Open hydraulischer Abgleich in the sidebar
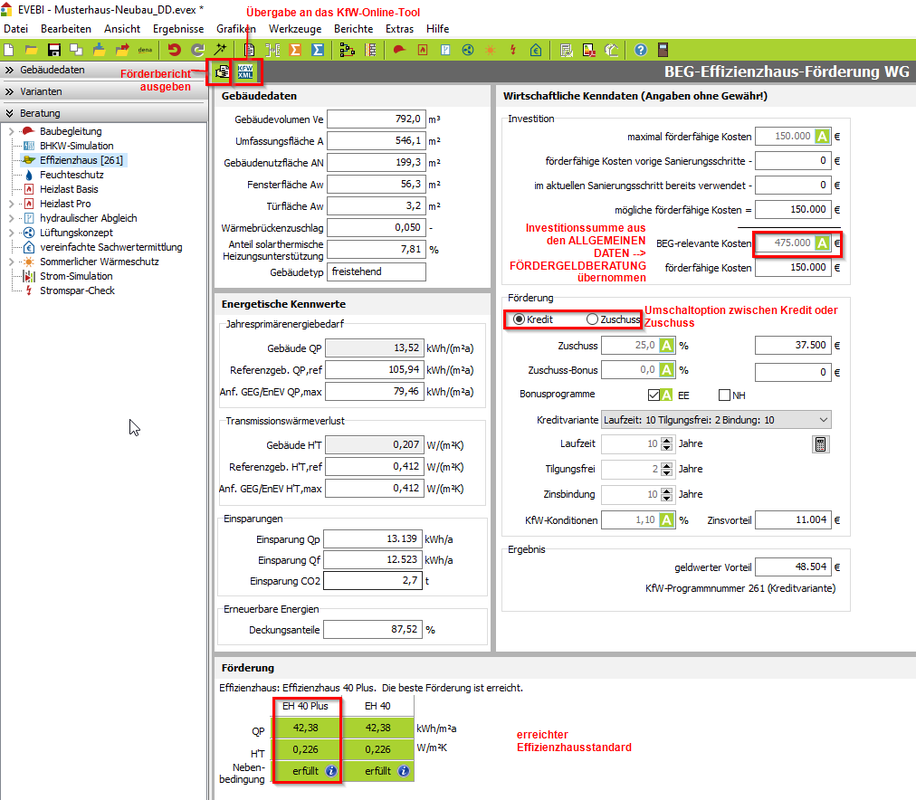Viewport: 916px width, 800px height. (88, 218)
